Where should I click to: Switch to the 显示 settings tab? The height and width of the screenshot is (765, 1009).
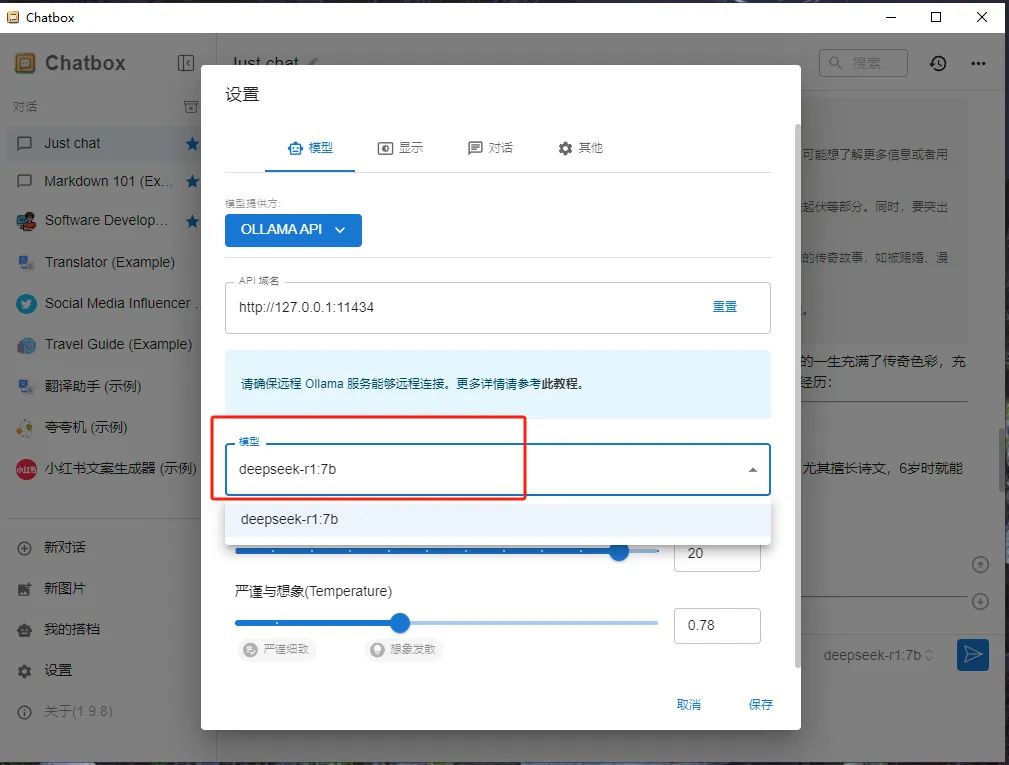pos(400,148)
